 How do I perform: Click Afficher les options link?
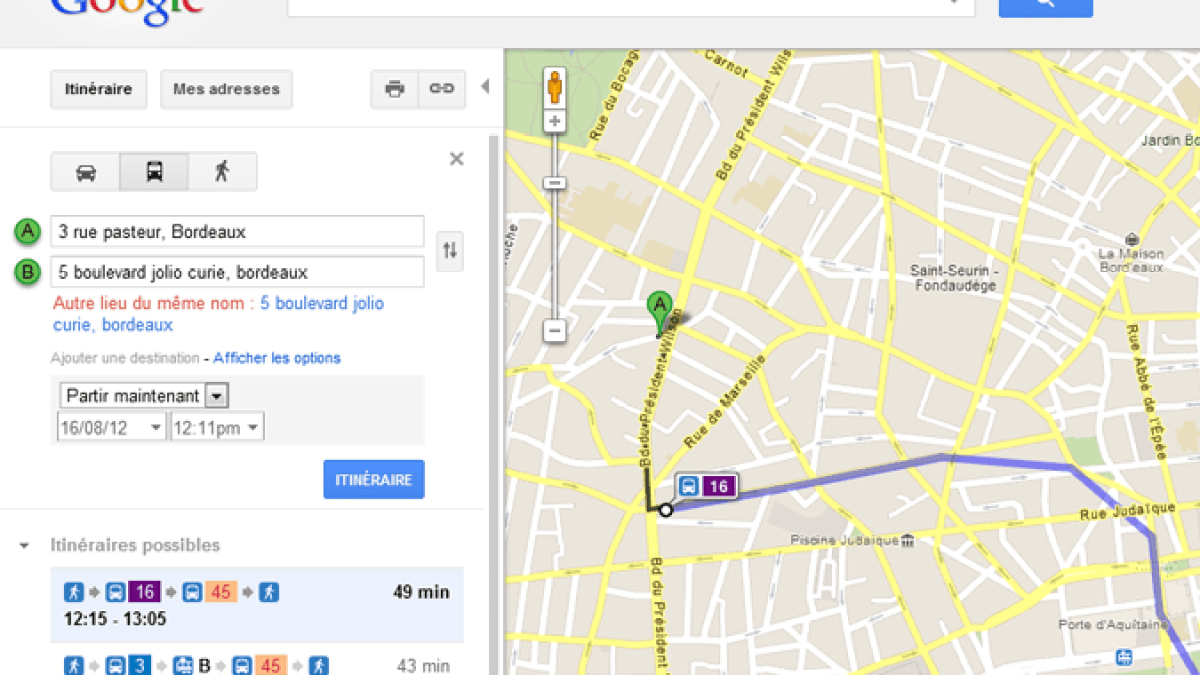pyautogui.click(x=277, y=358)
